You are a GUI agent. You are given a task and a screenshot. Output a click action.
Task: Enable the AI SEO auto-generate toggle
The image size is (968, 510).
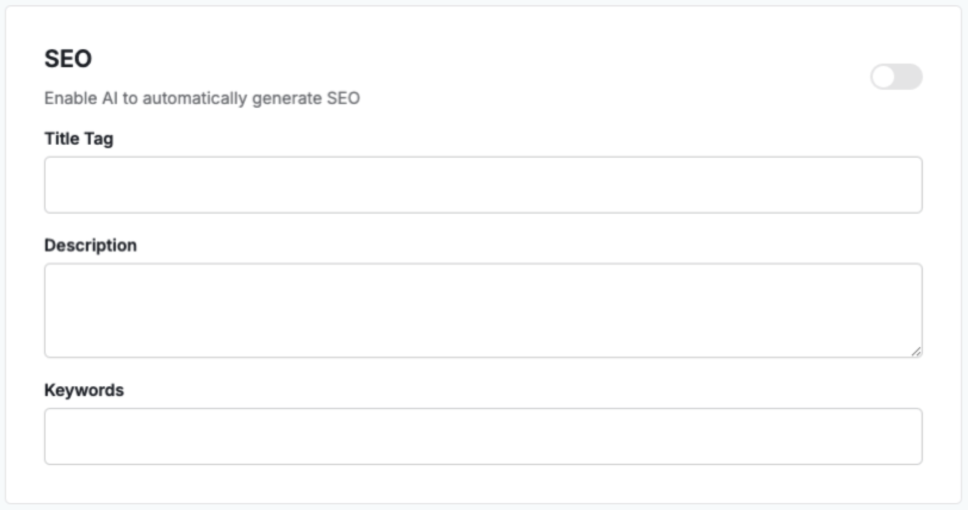pyautogui.click(x=896, y=77)
